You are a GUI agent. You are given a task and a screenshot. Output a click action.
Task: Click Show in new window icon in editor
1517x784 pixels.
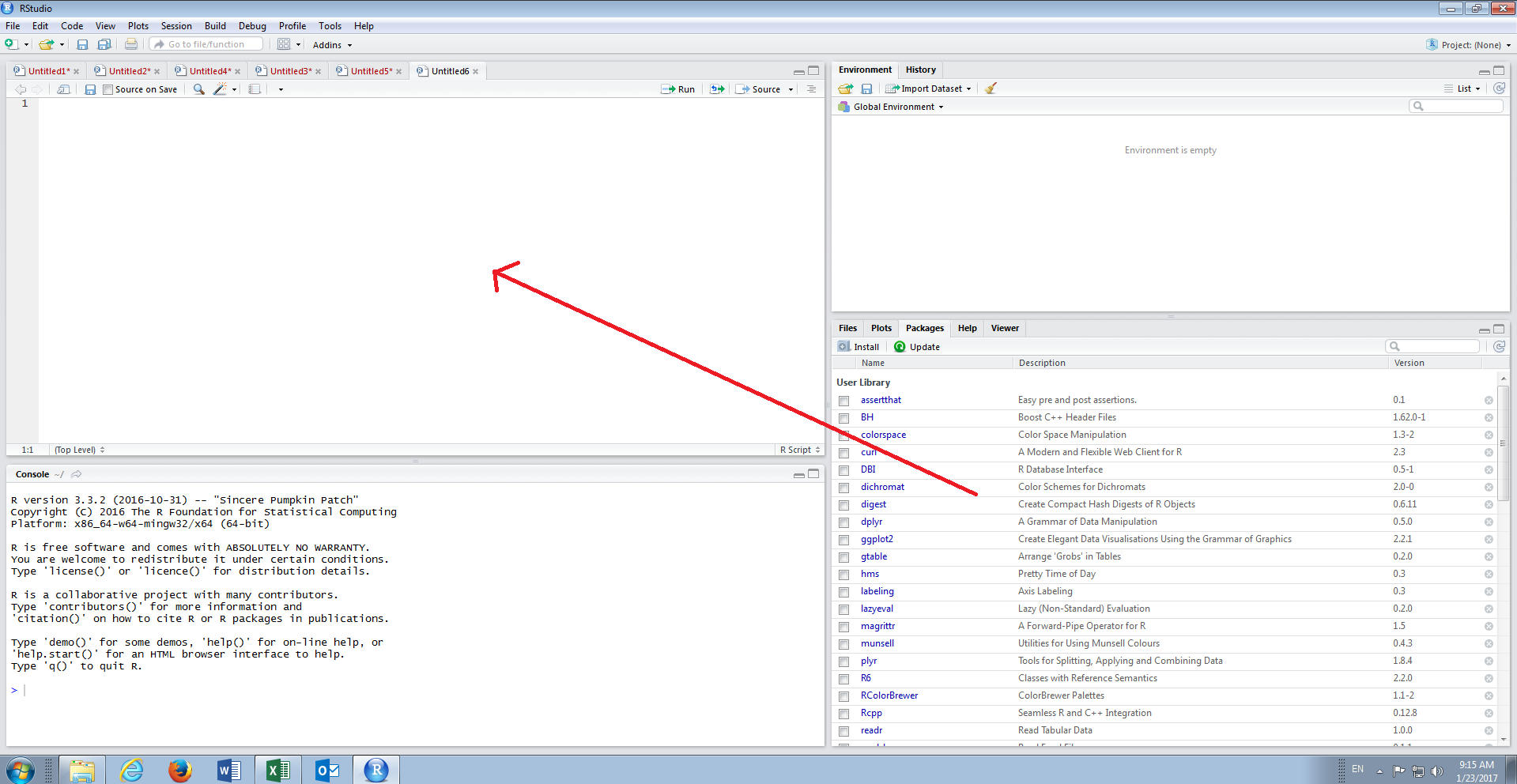[x=64, y=89]
